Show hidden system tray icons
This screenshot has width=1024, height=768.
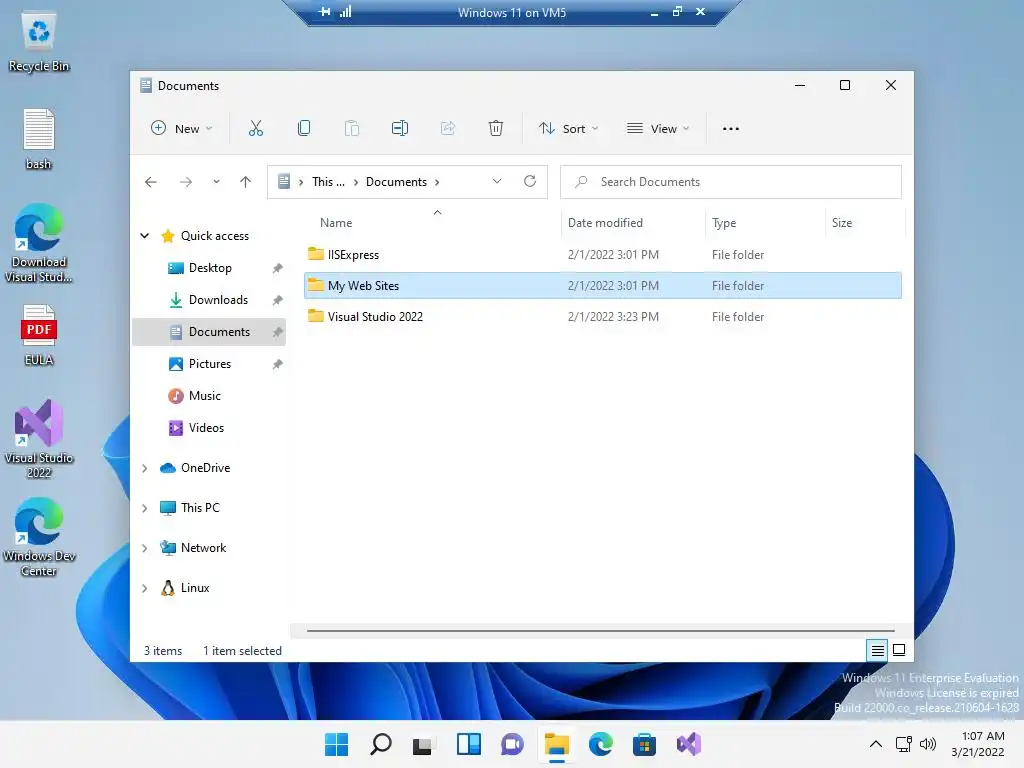coord(876,744)
